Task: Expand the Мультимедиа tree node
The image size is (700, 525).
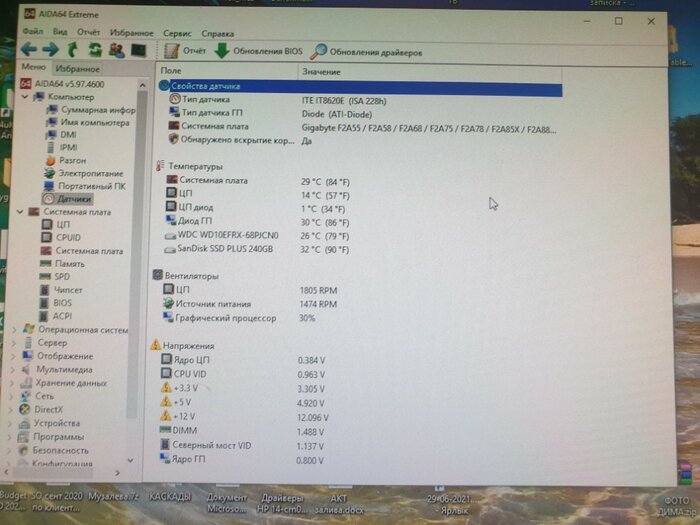Action: [x=13, y=370]
